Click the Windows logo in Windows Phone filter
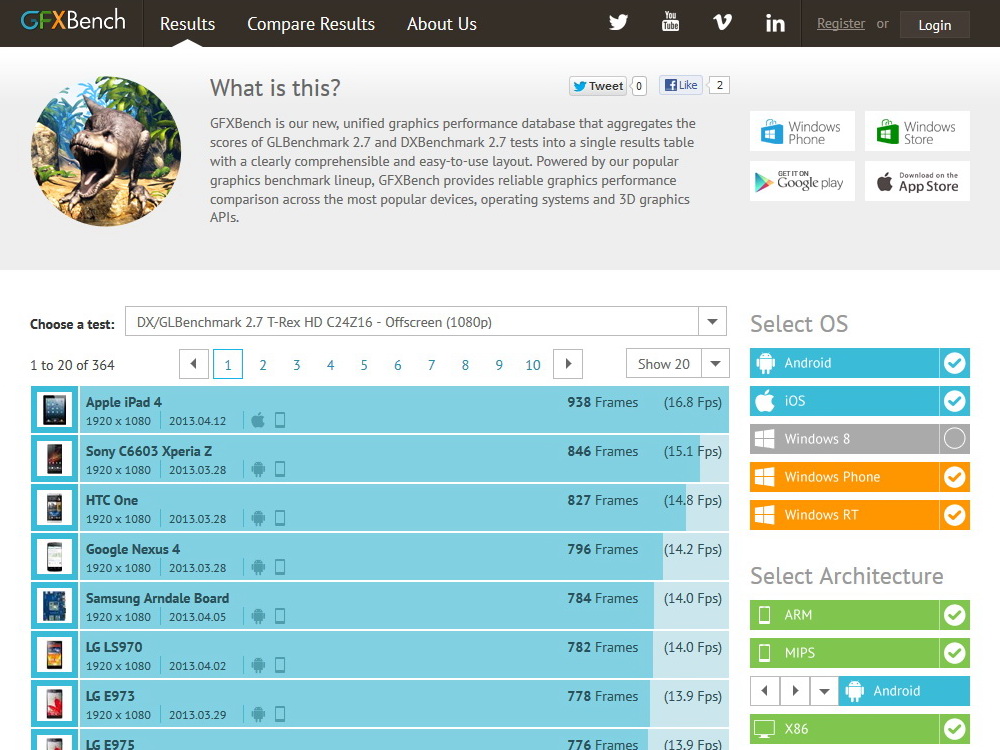This screenshot has height=750, width=1000. click(765, 477)
